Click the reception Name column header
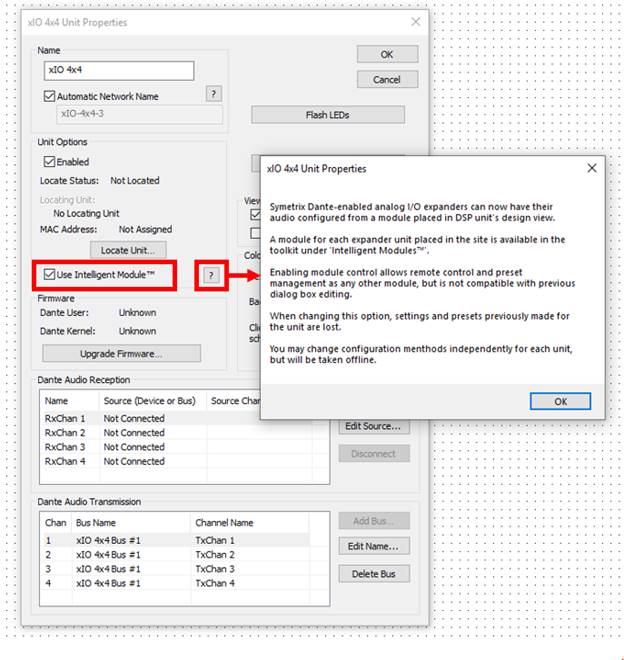 [x=70, y=401]
